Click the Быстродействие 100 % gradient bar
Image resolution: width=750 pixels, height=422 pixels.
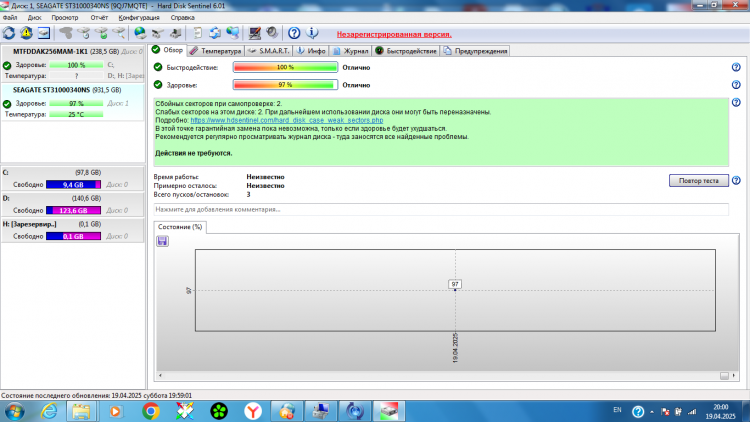pos(285,67)
